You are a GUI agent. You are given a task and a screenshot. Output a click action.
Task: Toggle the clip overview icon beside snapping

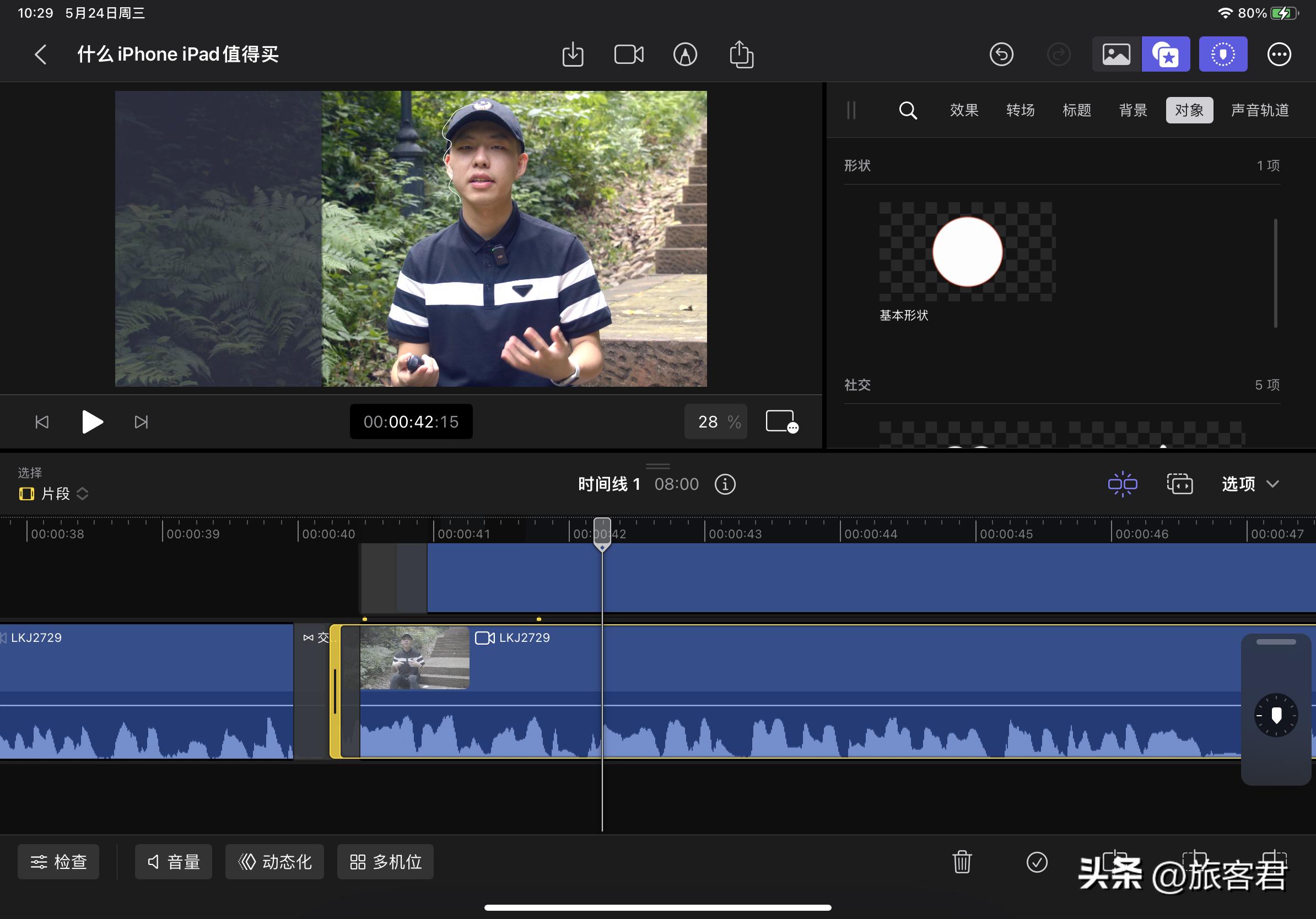tap(1179, 484)
